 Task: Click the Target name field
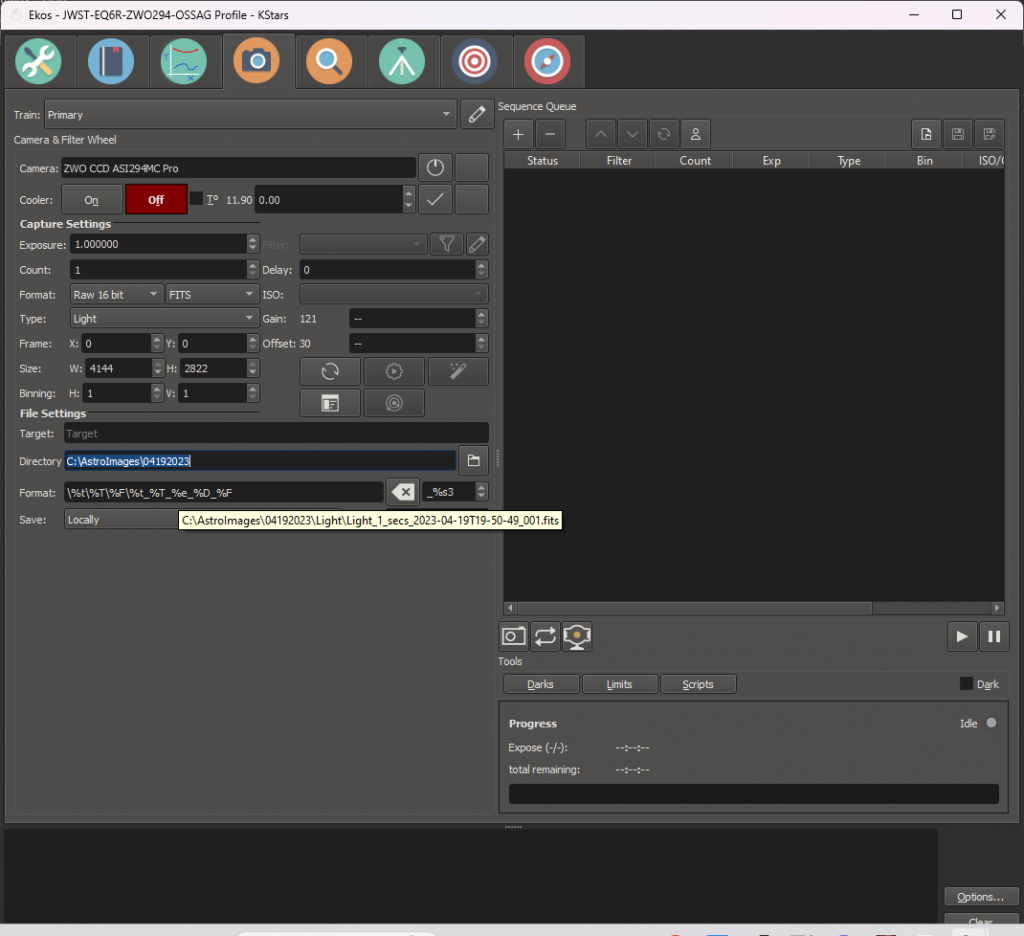276,433
